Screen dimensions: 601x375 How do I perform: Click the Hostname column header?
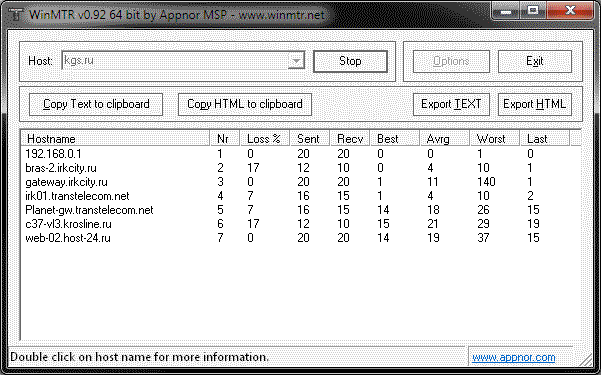(115, 139)
